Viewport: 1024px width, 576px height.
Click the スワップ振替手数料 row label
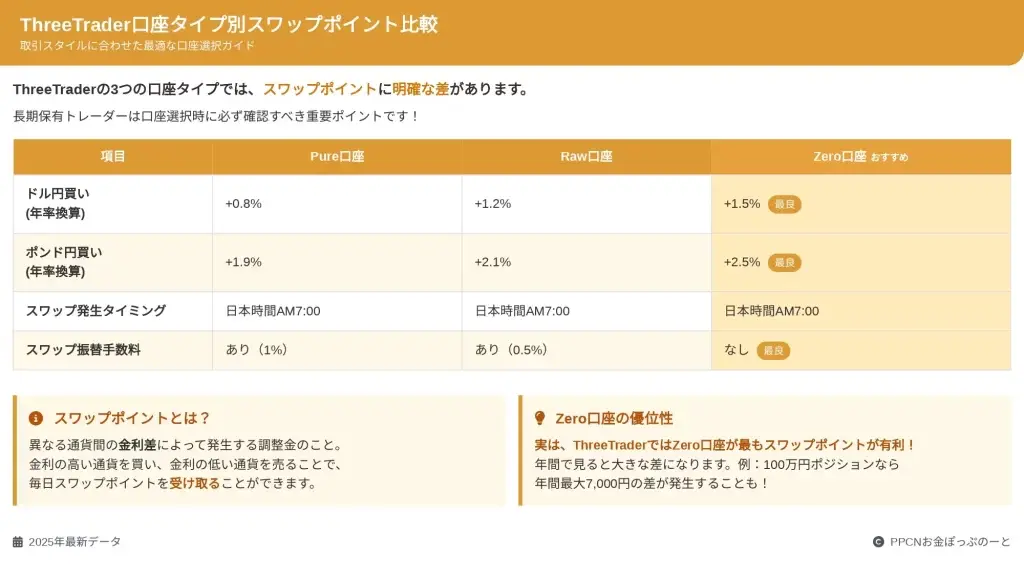coord(83,350)
